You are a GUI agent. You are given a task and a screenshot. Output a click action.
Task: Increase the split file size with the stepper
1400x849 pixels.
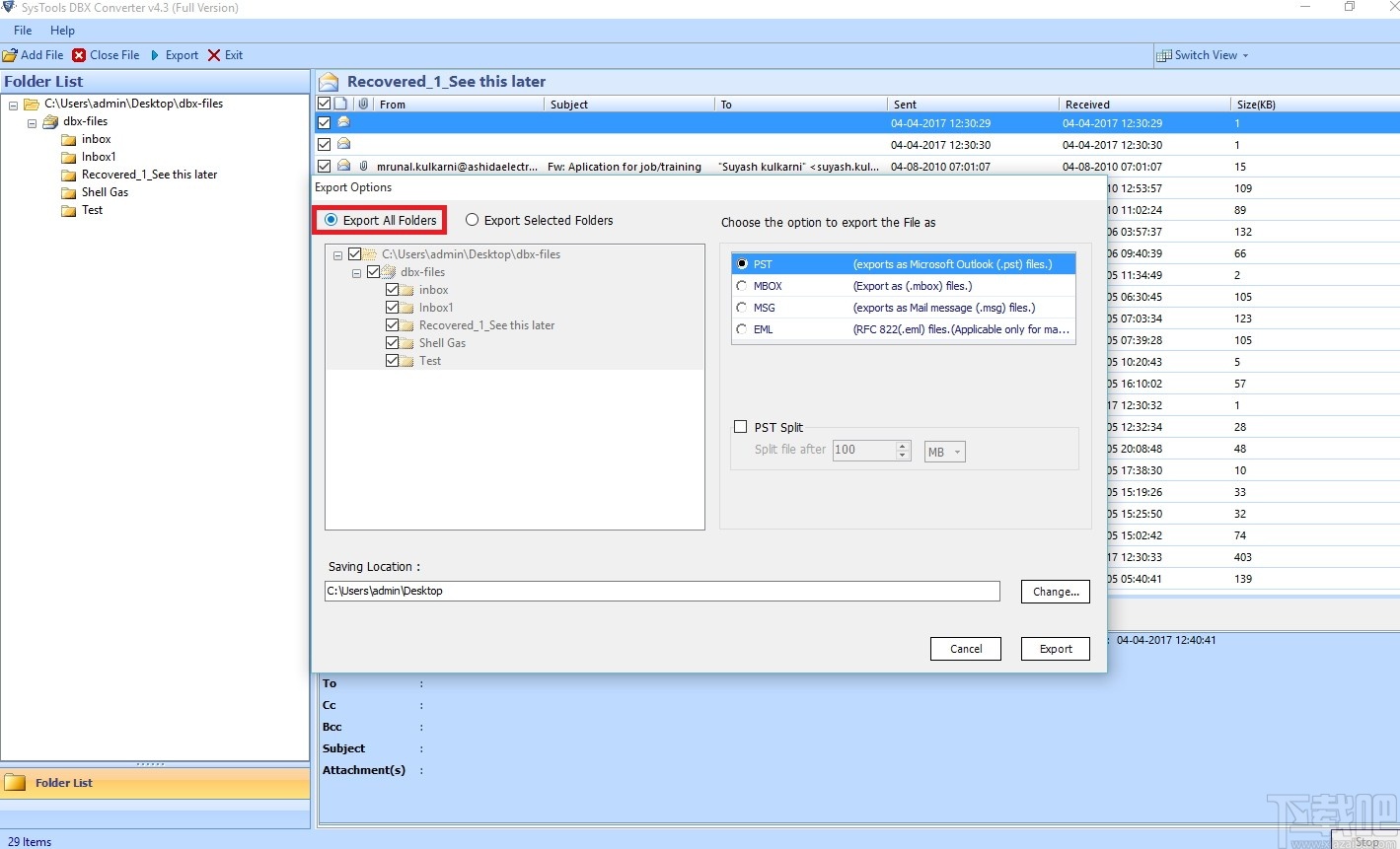(x=902, y=446)
